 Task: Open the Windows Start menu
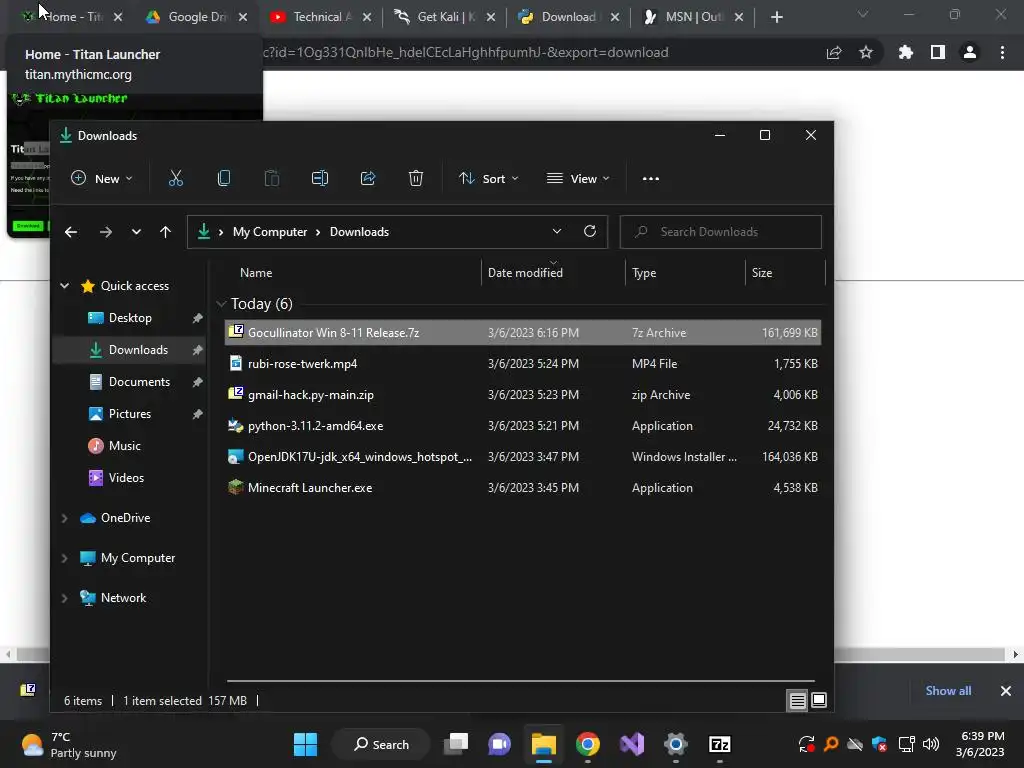305,744
